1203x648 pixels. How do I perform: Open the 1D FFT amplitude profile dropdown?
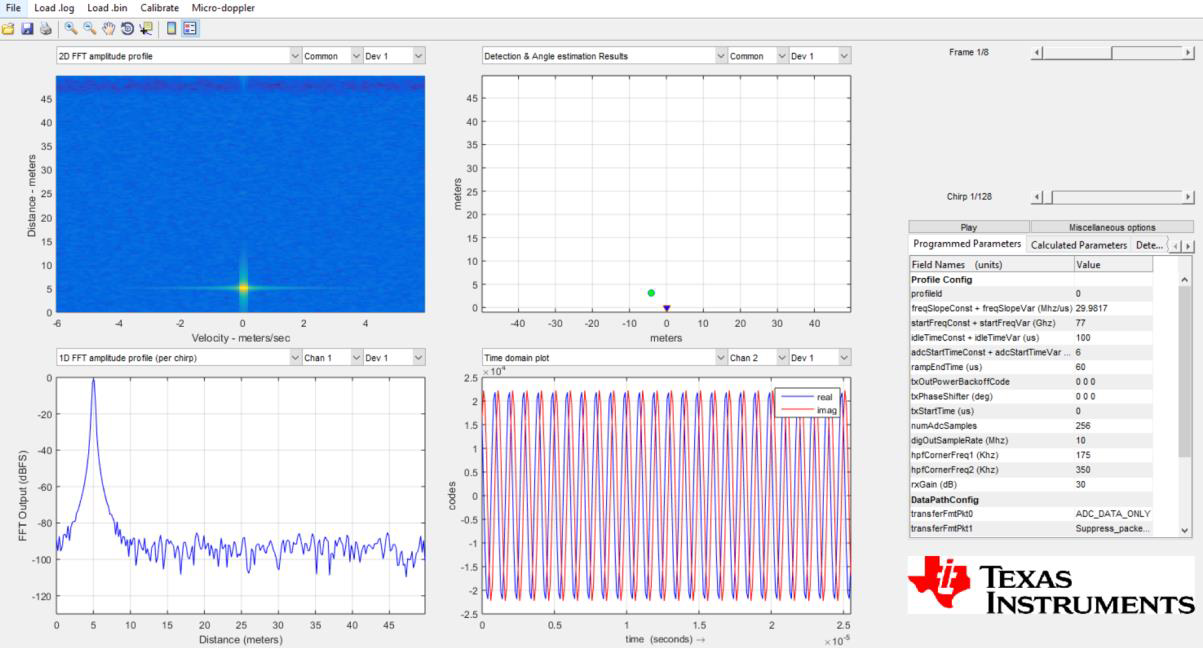(x=178, y=357)
